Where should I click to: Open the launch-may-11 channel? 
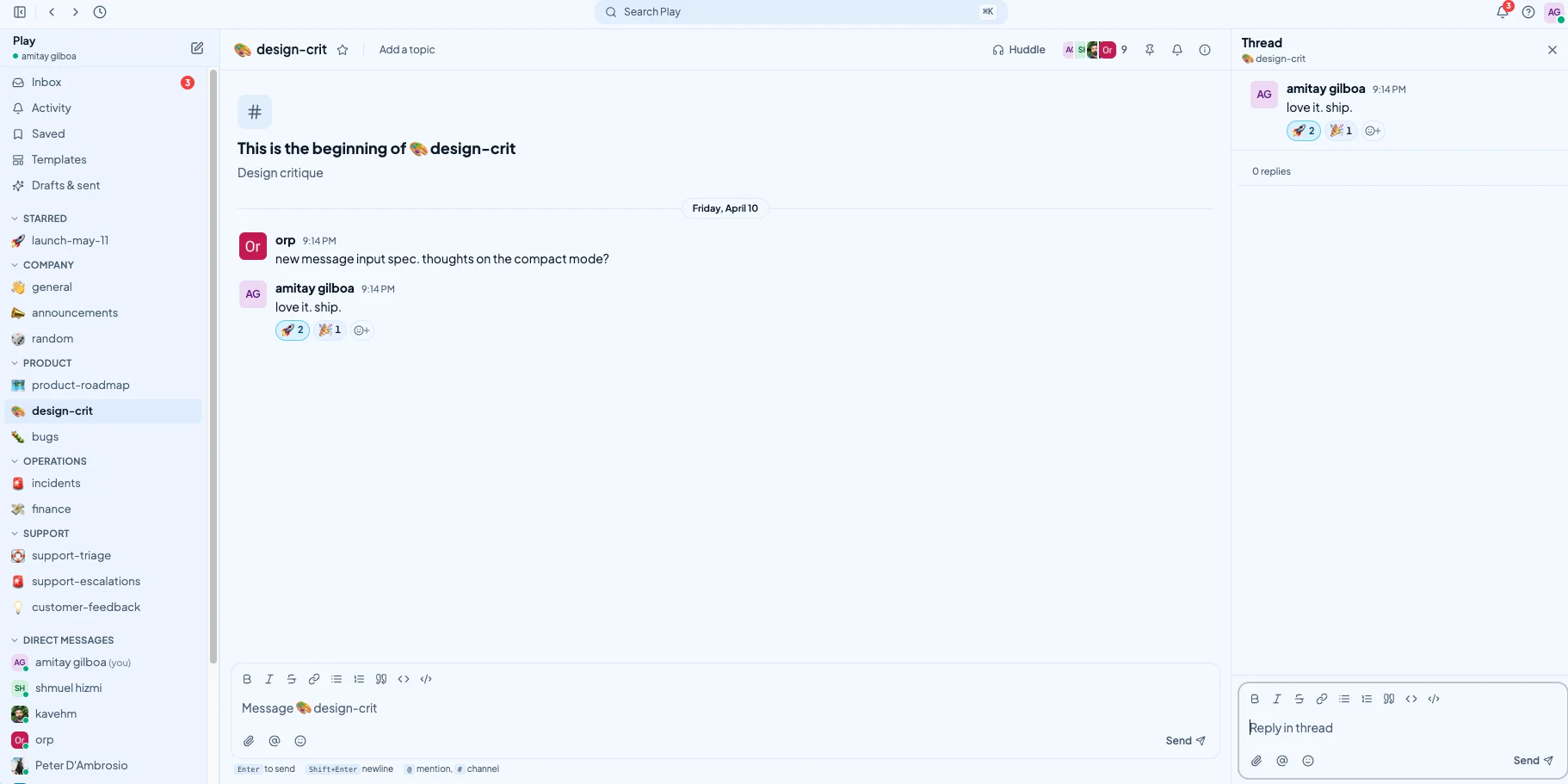[x=103, y=241]
